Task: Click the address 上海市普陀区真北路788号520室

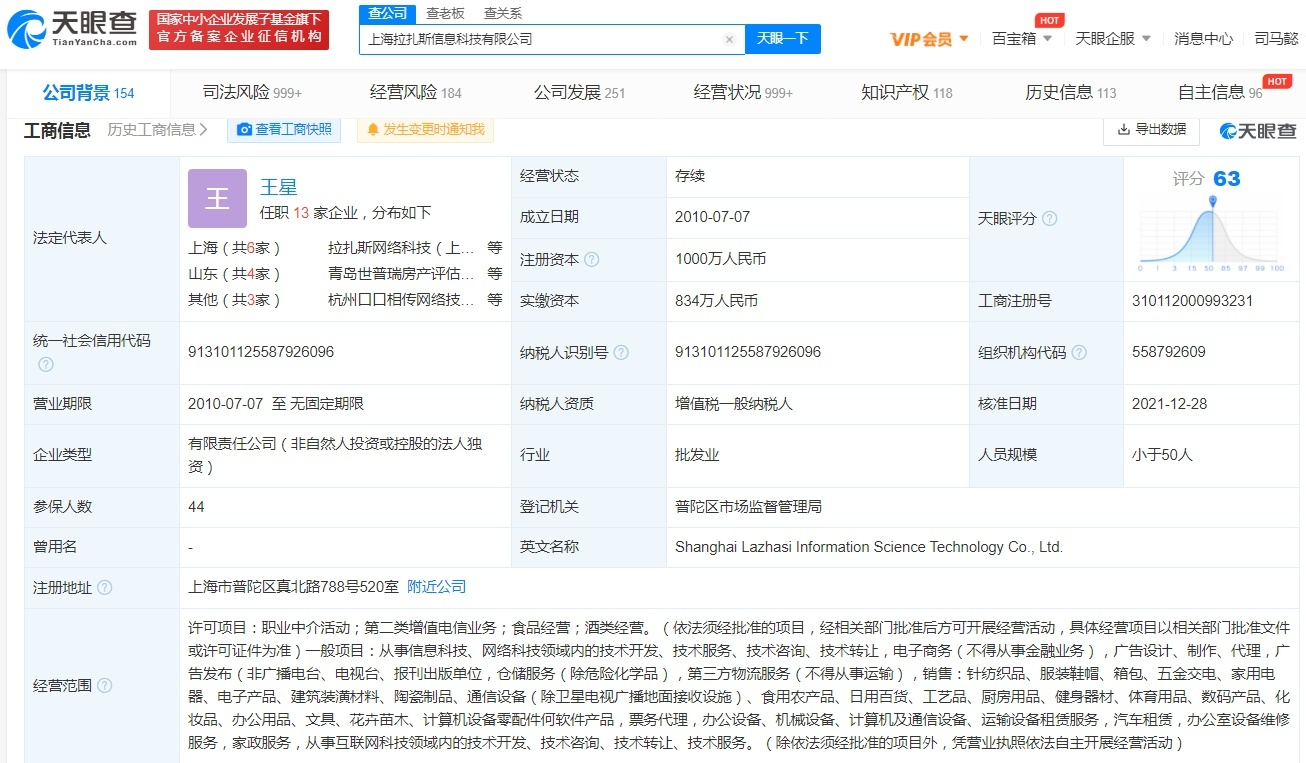Action: pos(293,586)
